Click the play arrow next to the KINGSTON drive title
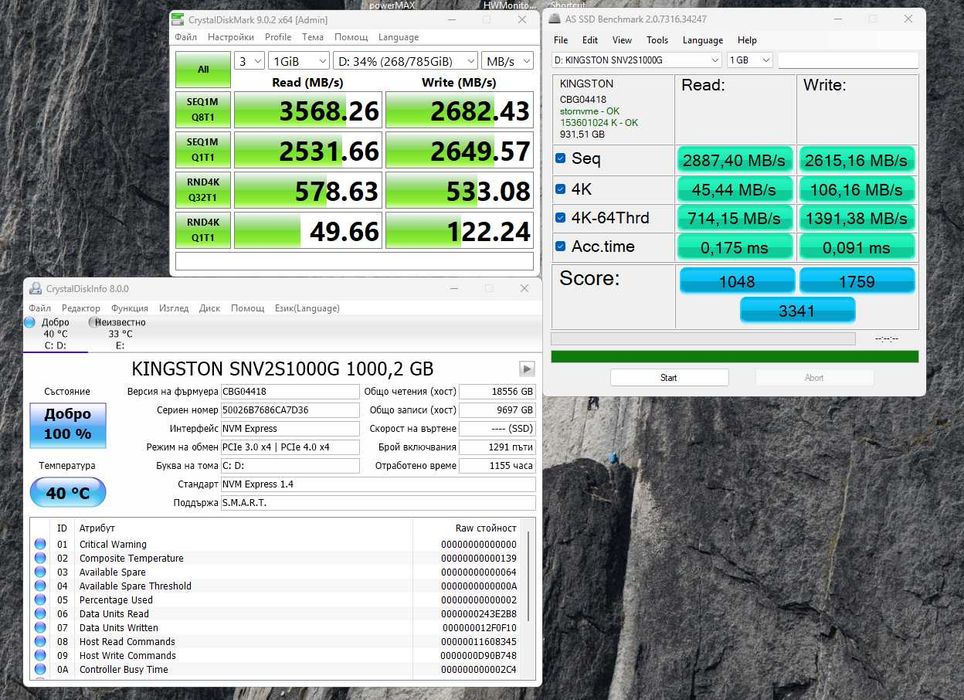The width and height of the screenshot is (964, 700). click(x=526, y=369)
